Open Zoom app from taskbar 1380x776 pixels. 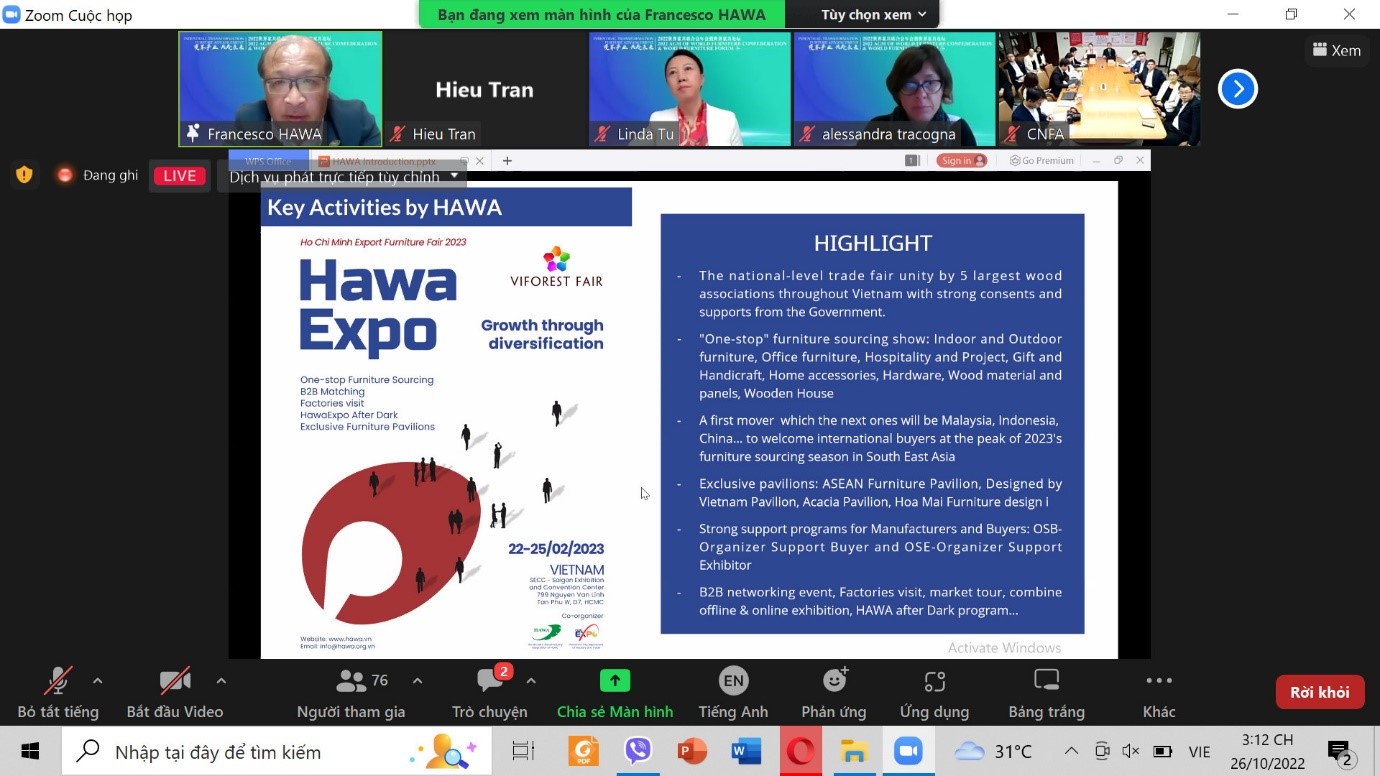pyautogui.click(x=908, y=751)
